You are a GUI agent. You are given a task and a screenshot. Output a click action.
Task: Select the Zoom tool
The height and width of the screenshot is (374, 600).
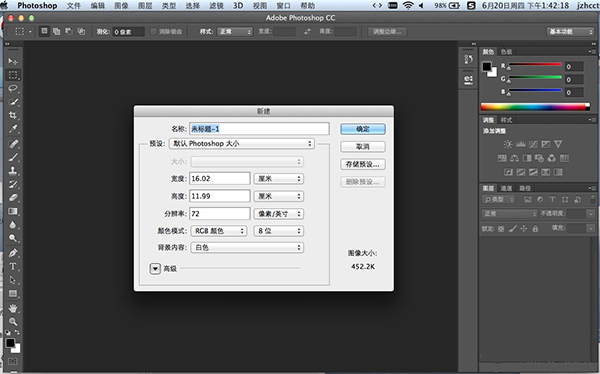pos(13,322)
